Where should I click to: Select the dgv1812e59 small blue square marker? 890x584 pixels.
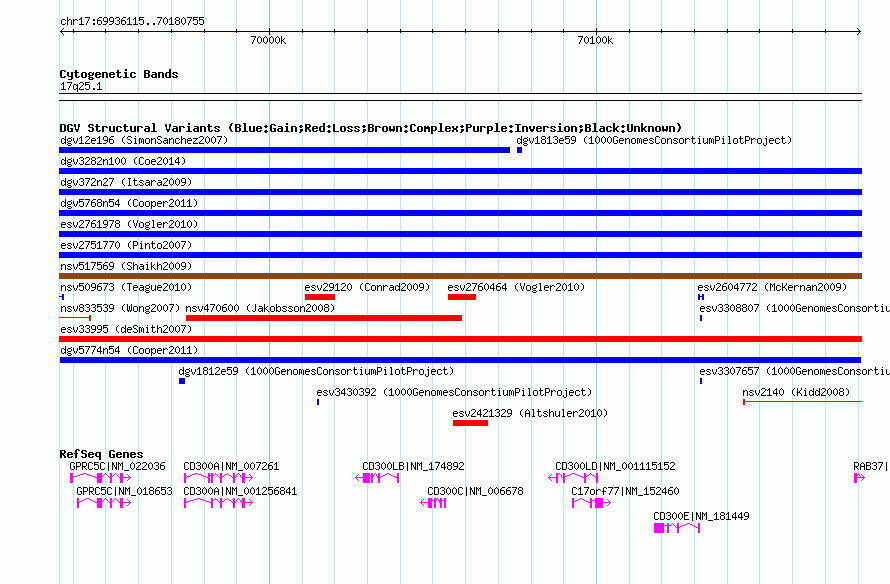[182, 381]
